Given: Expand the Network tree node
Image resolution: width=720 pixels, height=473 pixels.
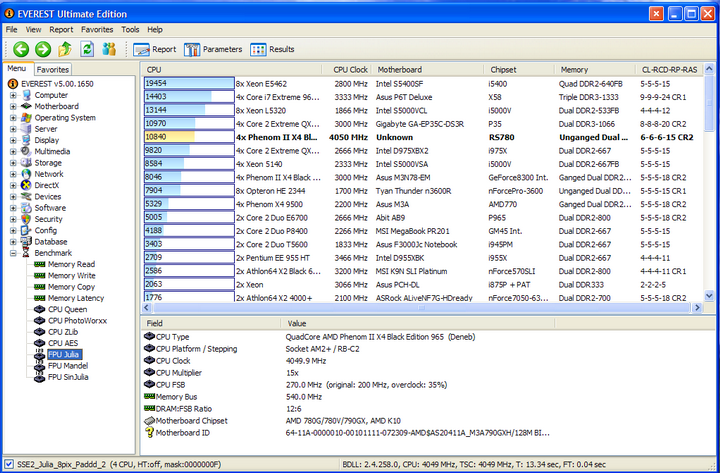Looking at the screenshot, I should click(13, 174).
